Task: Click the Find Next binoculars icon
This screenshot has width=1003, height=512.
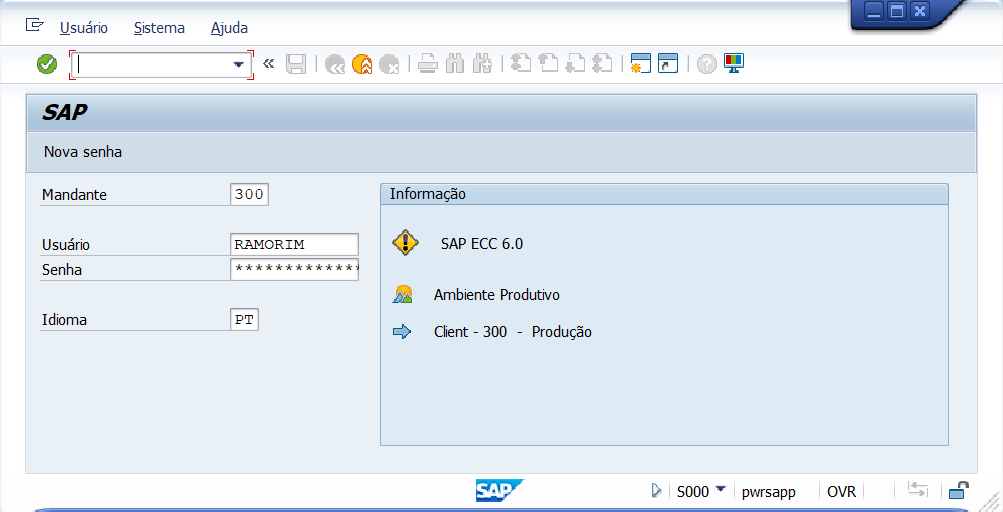Action: tap(482, 63)
